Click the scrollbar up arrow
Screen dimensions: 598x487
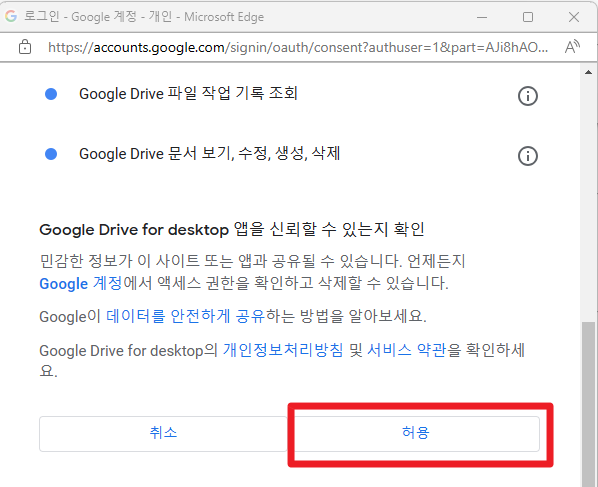(588, 72)
